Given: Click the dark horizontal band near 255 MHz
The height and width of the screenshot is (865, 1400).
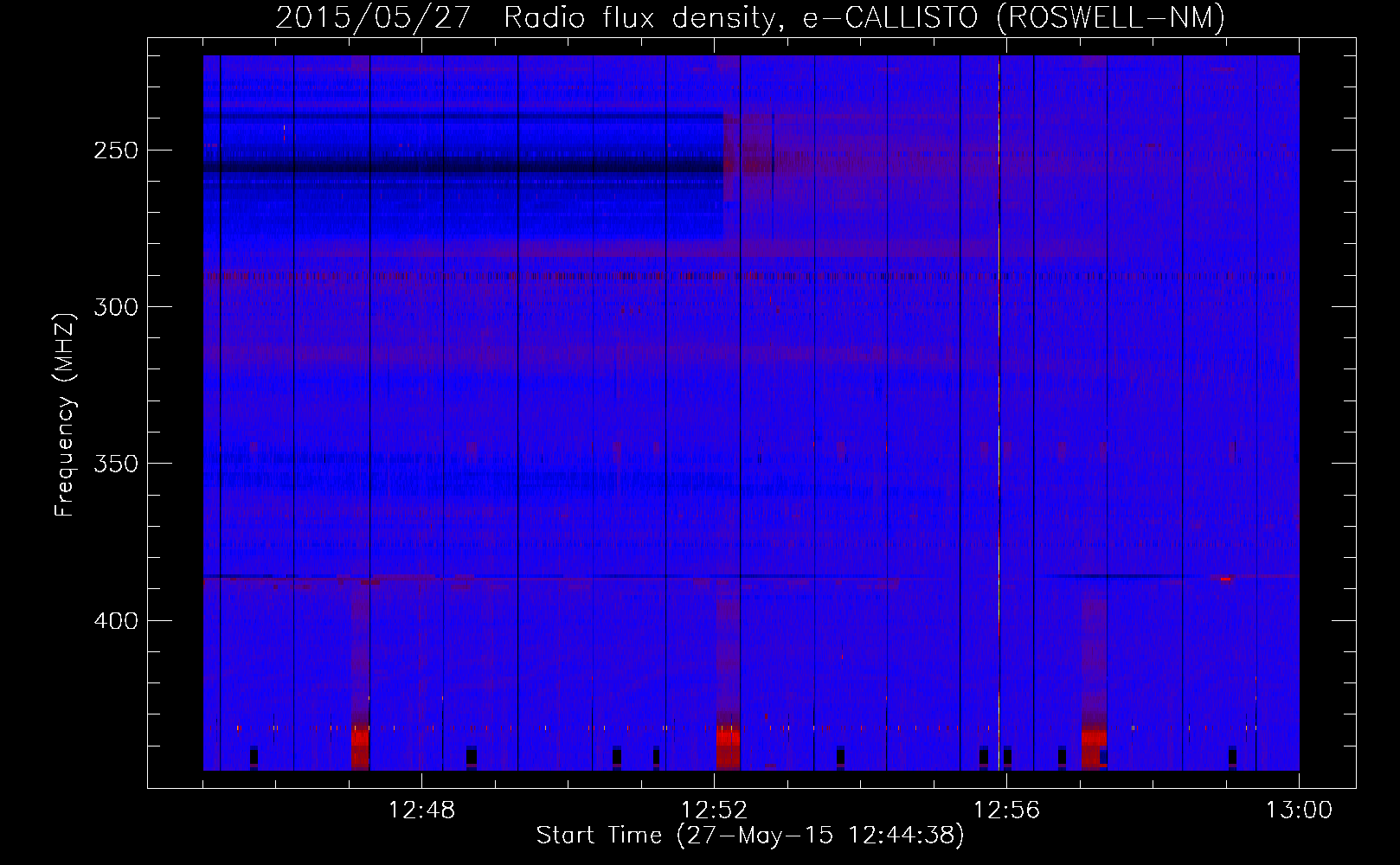Looking at the screenshot, I should point(463,167).
